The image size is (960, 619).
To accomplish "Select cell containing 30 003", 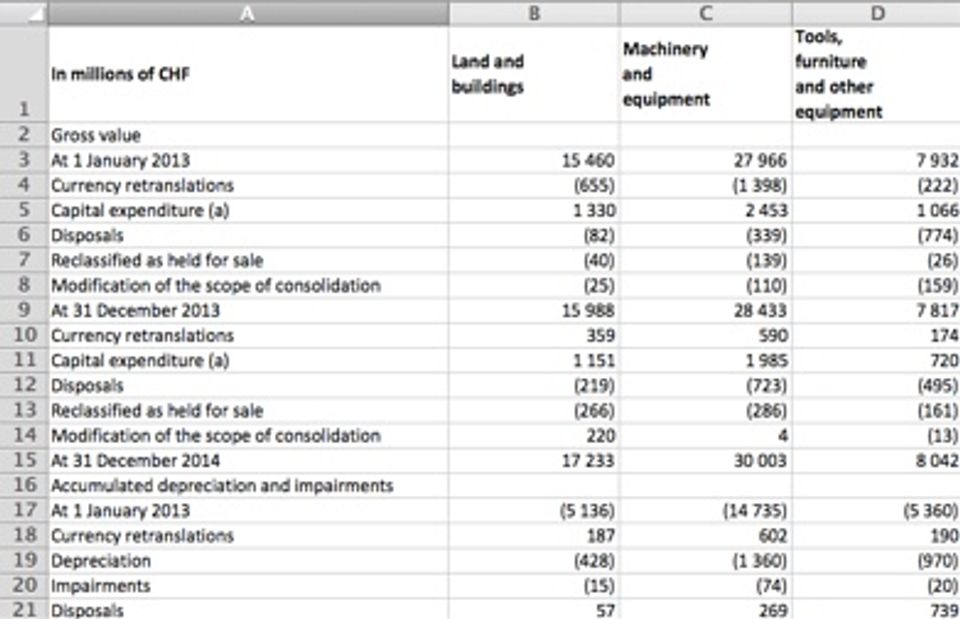I will pyautogui.click(x=706, y=460).
